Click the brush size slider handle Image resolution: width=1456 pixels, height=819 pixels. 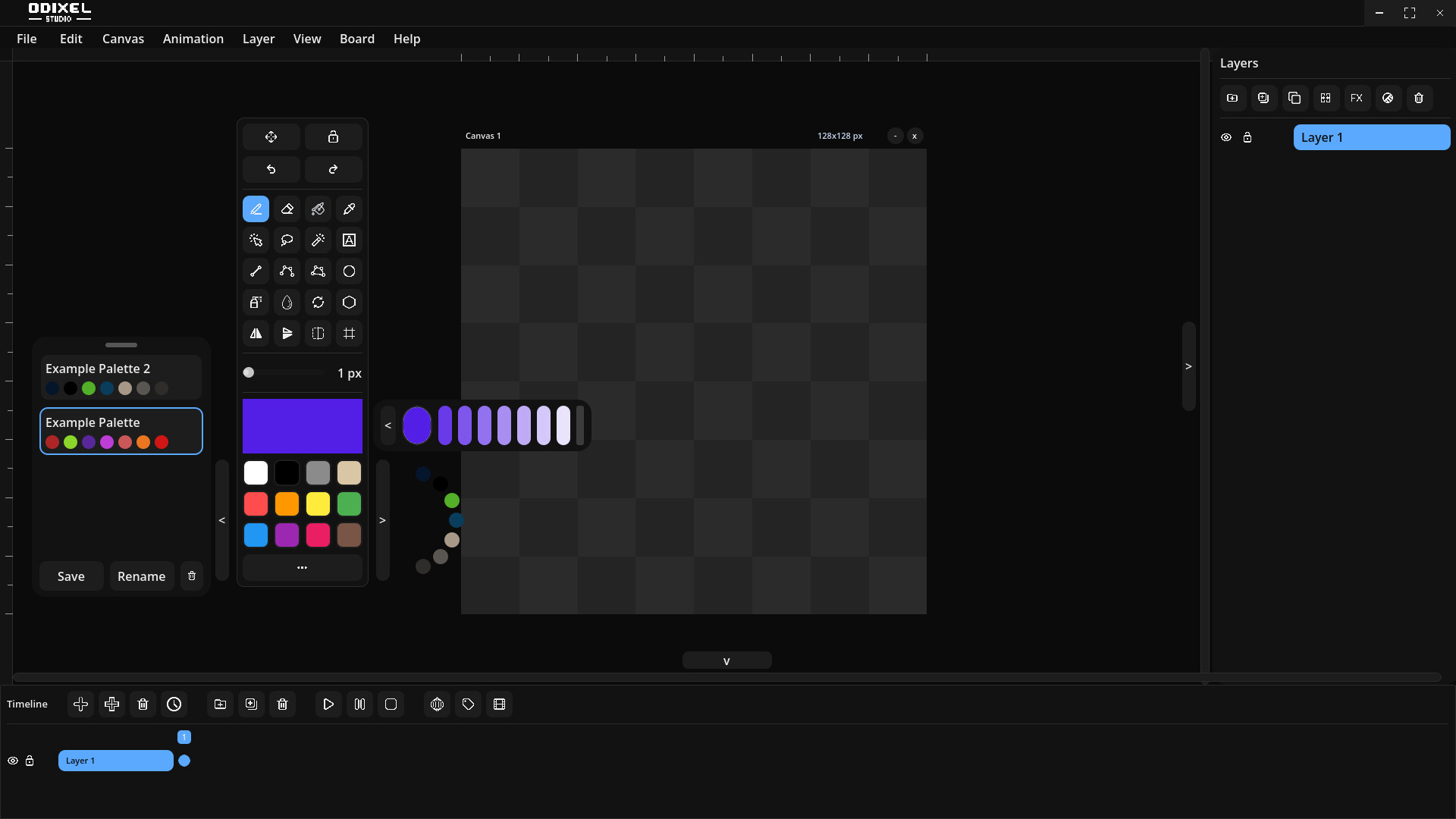[x=249, y=372]
